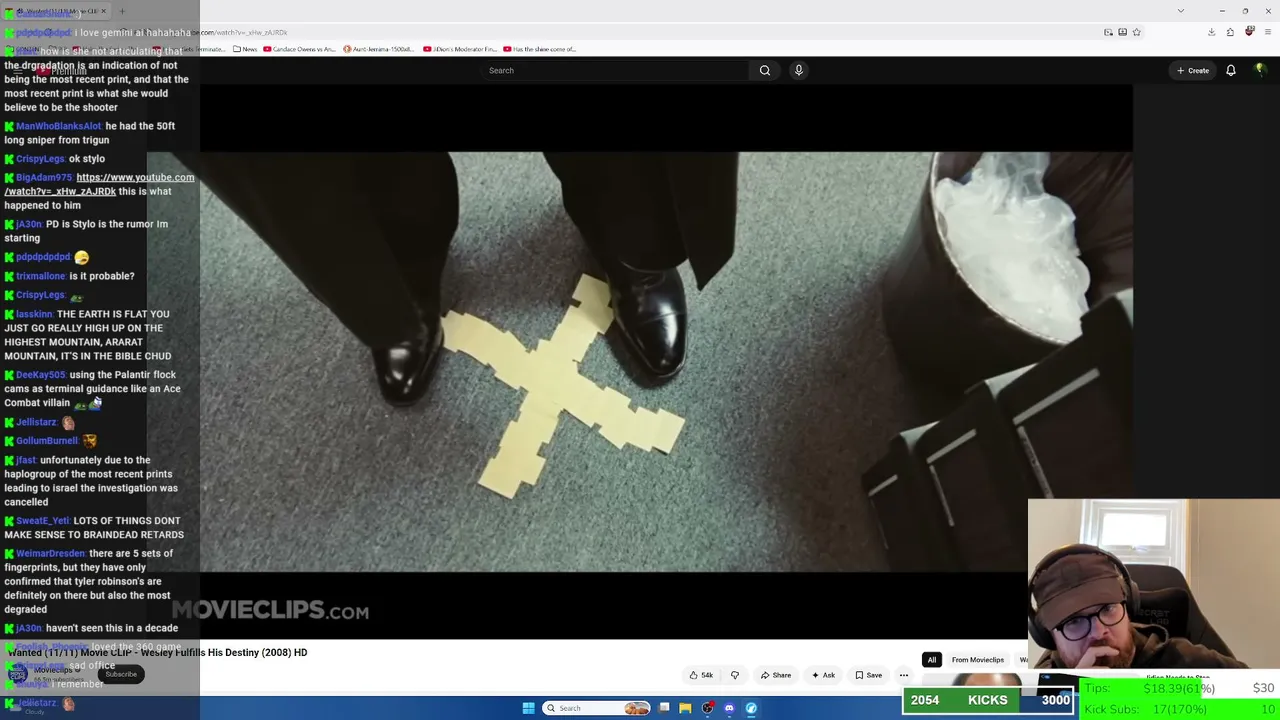Subscribe to the Movieclips channel
This screenshot has width=1280, height=720.
click(x=121, y=674)
